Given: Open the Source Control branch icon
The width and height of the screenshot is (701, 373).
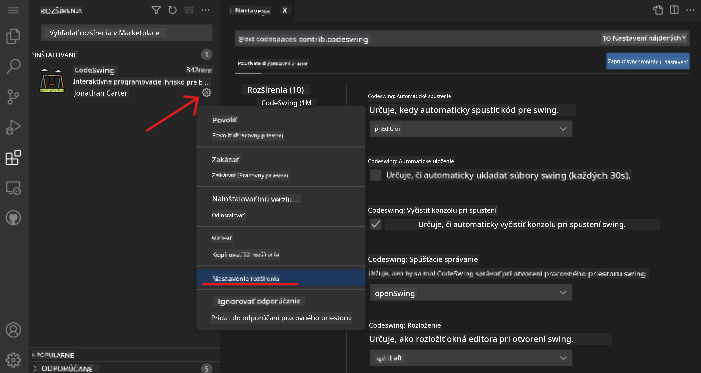Looking at the screenshot, I should click(13, 97).
